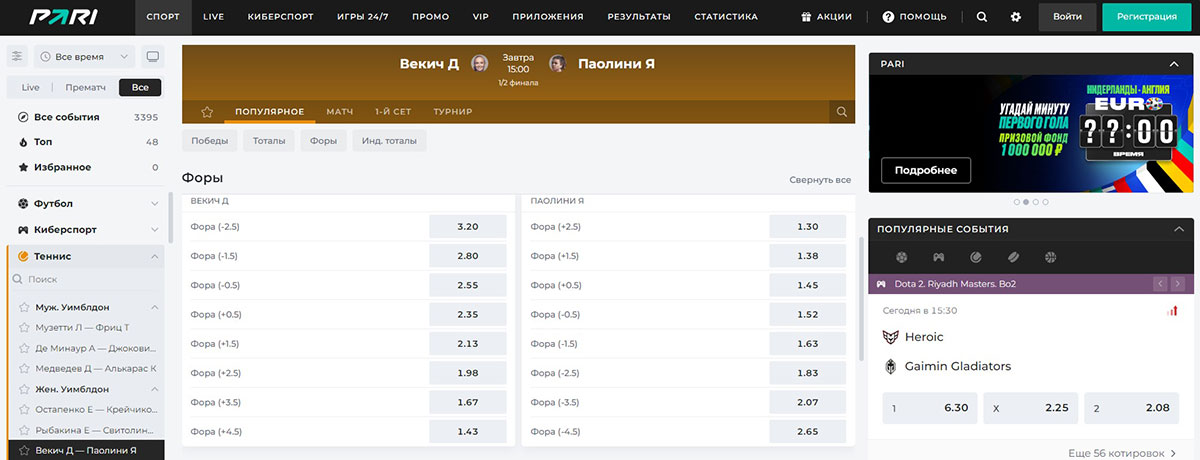
Task: Select tennis ball icon in Популярные события
Action: (976, 257)
